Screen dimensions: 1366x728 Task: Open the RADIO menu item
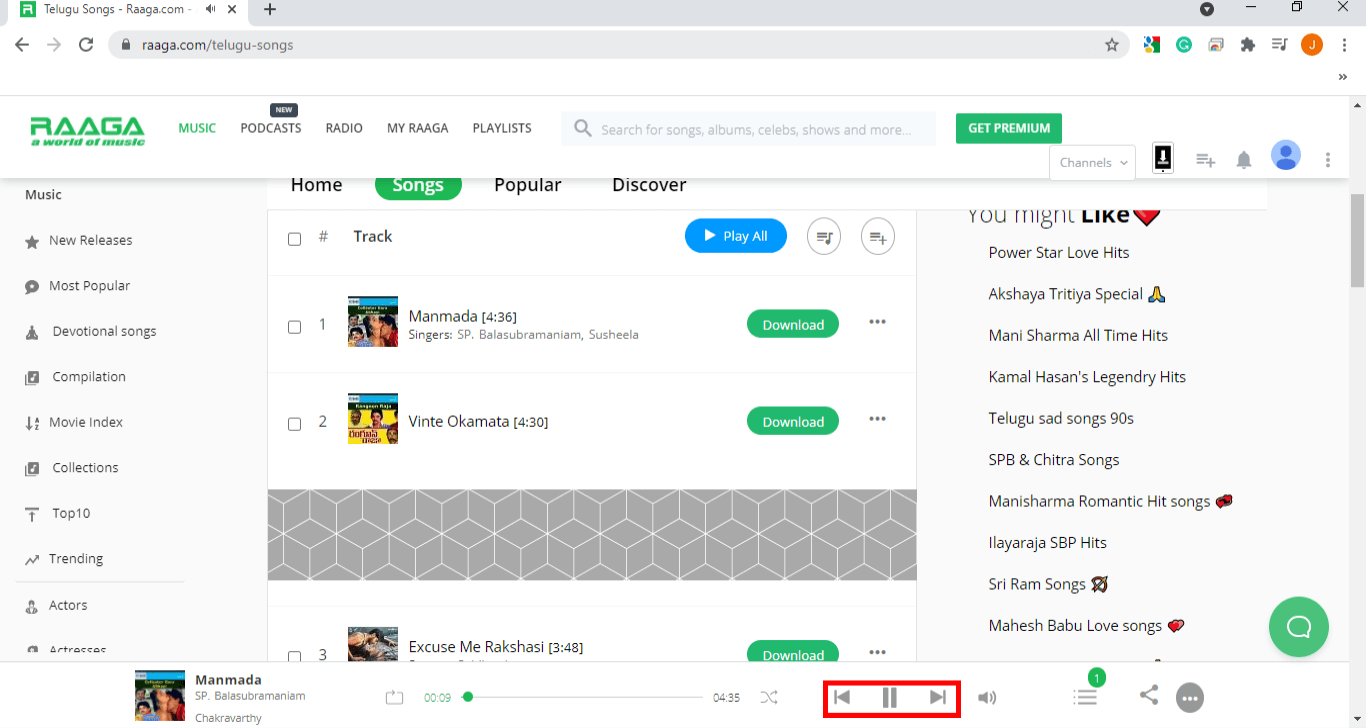pyautogui.click(x=344, y=128)
